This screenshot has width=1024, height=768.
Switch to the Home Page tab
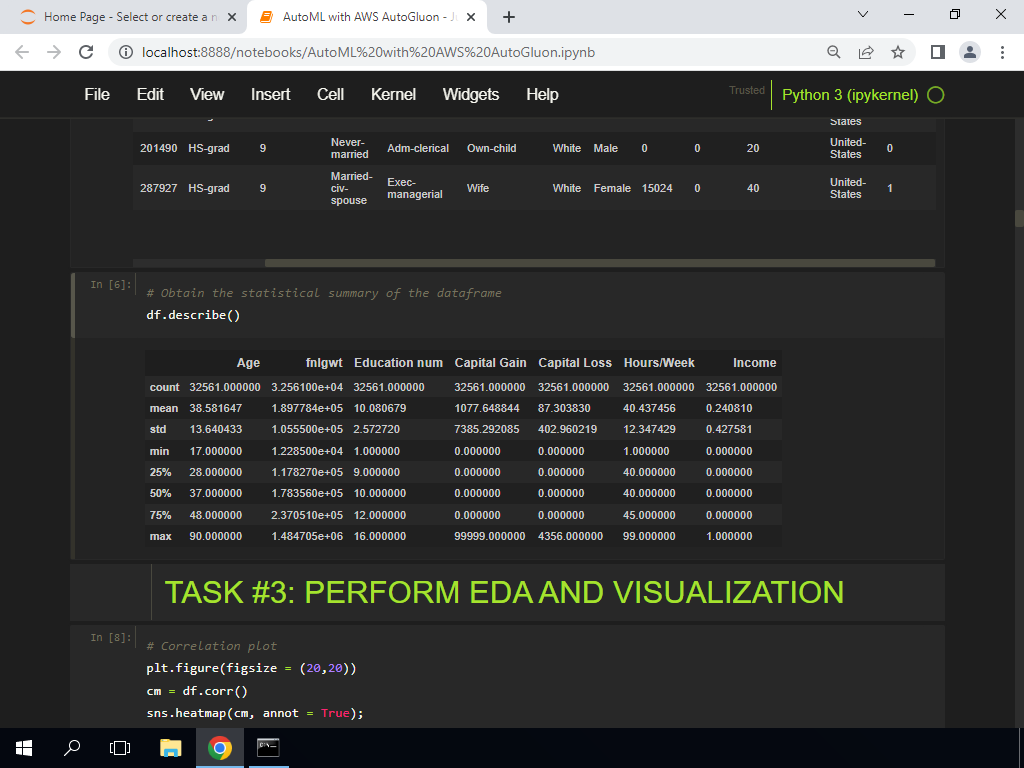click(123, 17)
